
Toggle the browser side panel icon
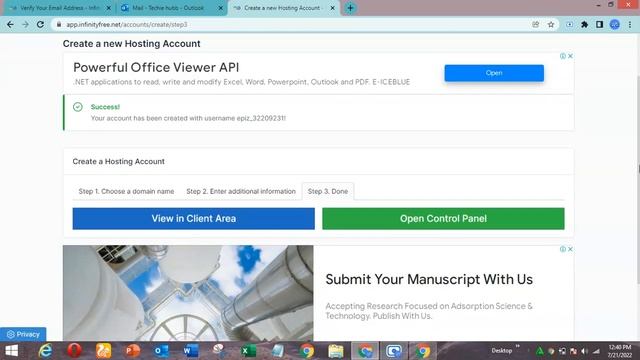[x=599, y=24]
